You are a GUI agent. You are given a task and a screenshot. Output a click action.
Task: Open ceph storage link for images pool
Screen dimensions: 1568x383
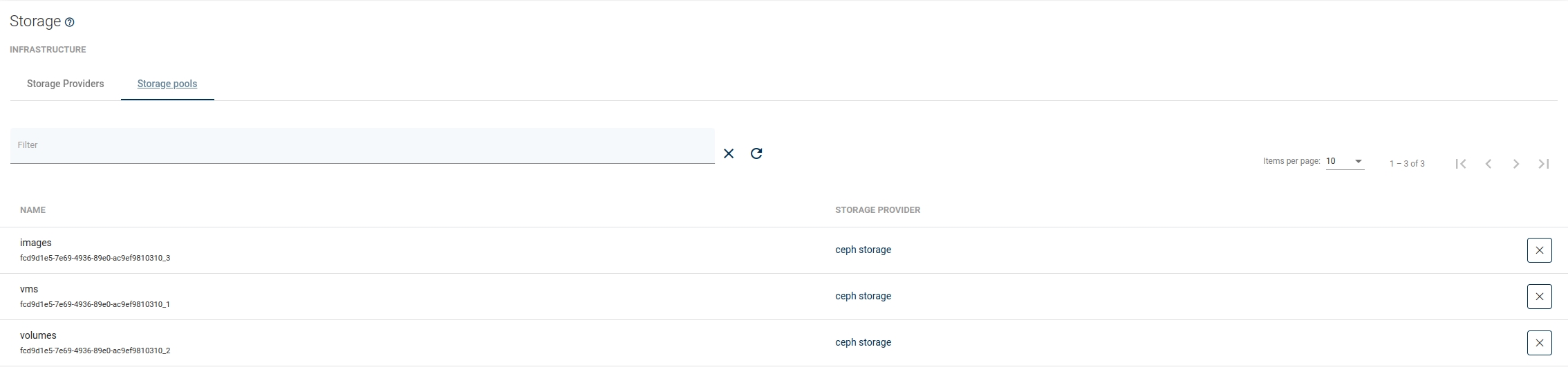click(x=863, y=250)
